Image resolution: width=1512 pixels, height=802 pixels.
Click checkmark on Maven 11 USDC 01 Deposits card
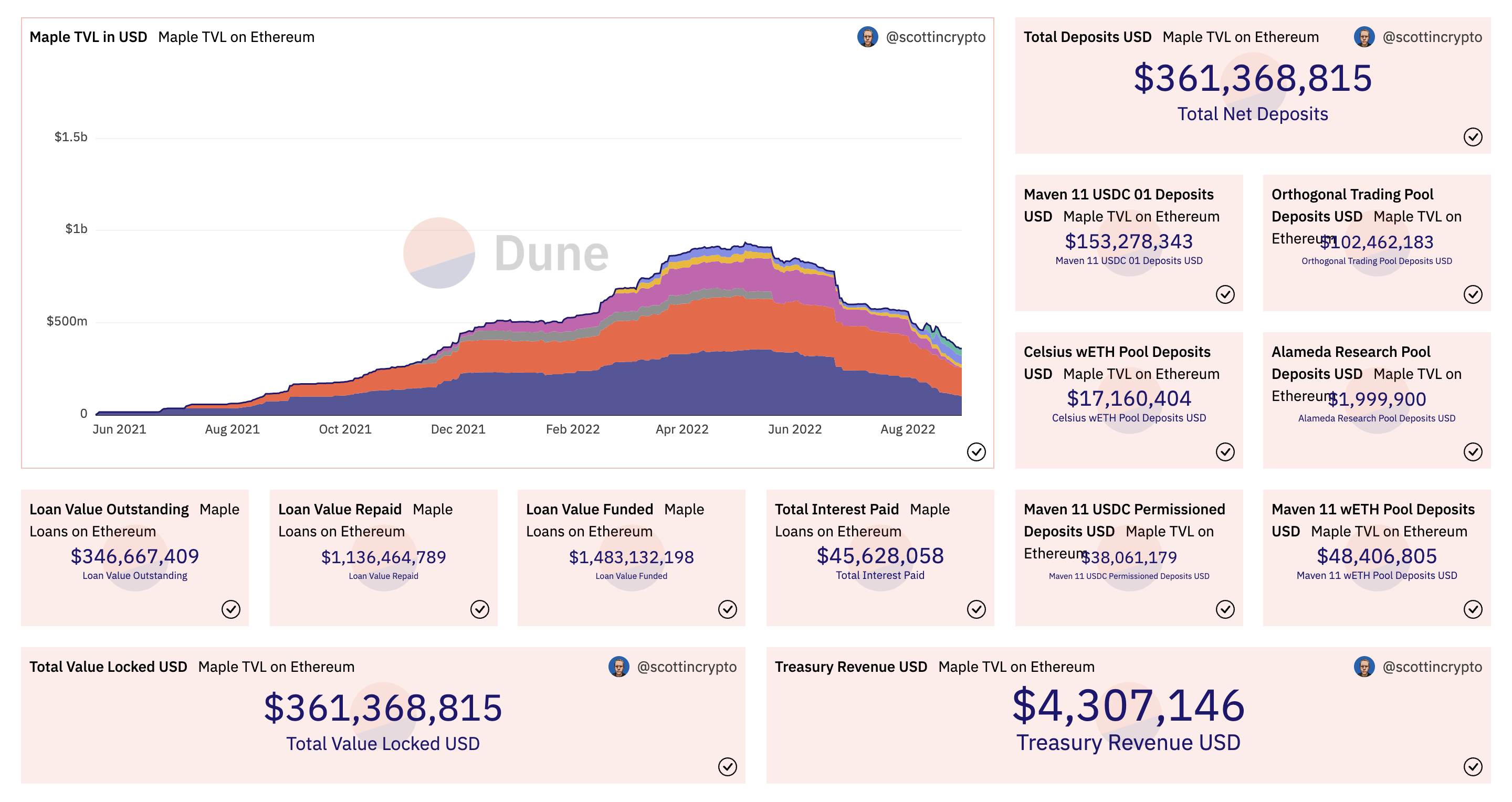pyautogui.click(x=1225, y=294)
